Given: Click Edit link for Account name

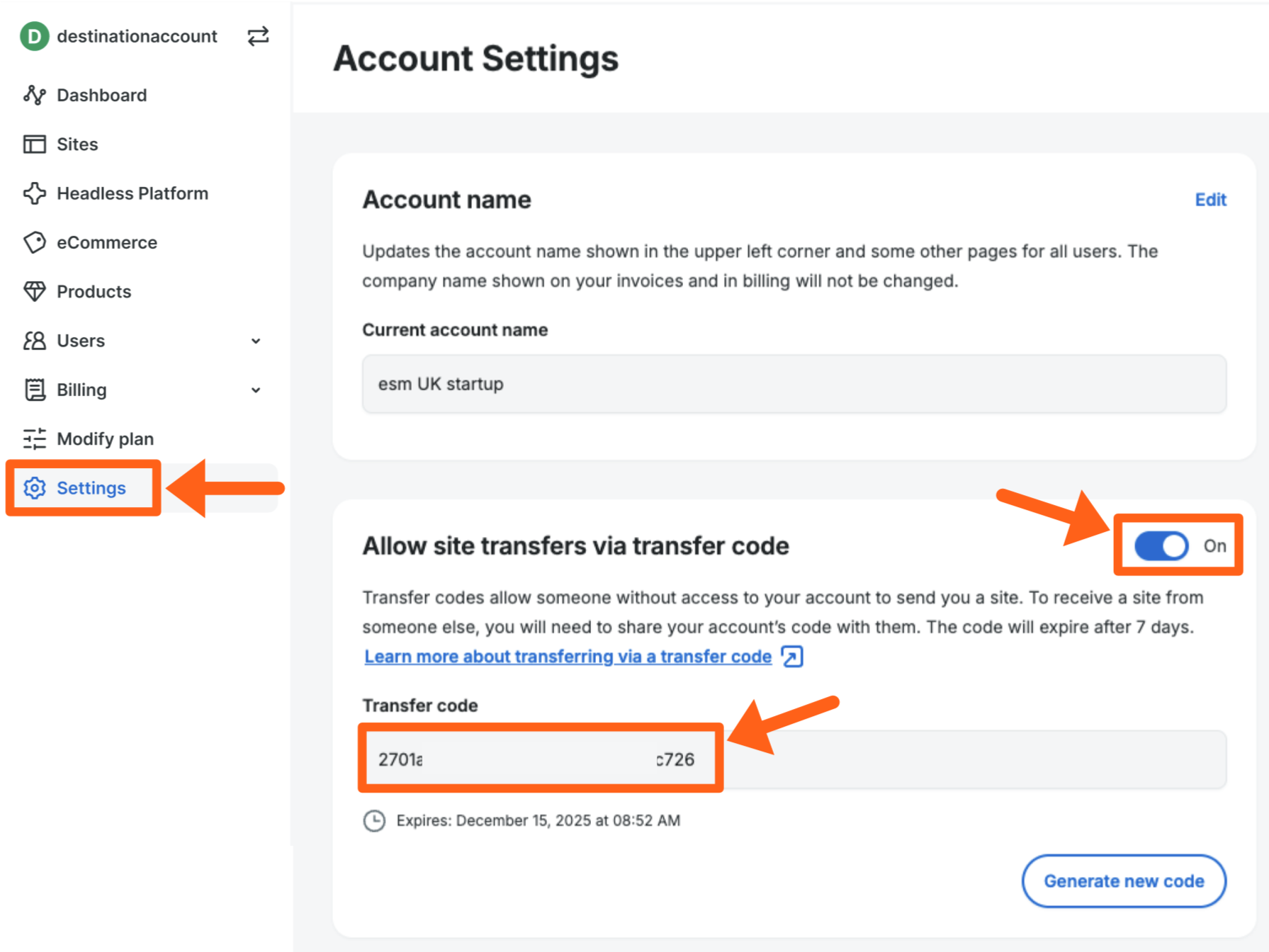Looking at the screenshot, I should click(x=1210, y=200).
